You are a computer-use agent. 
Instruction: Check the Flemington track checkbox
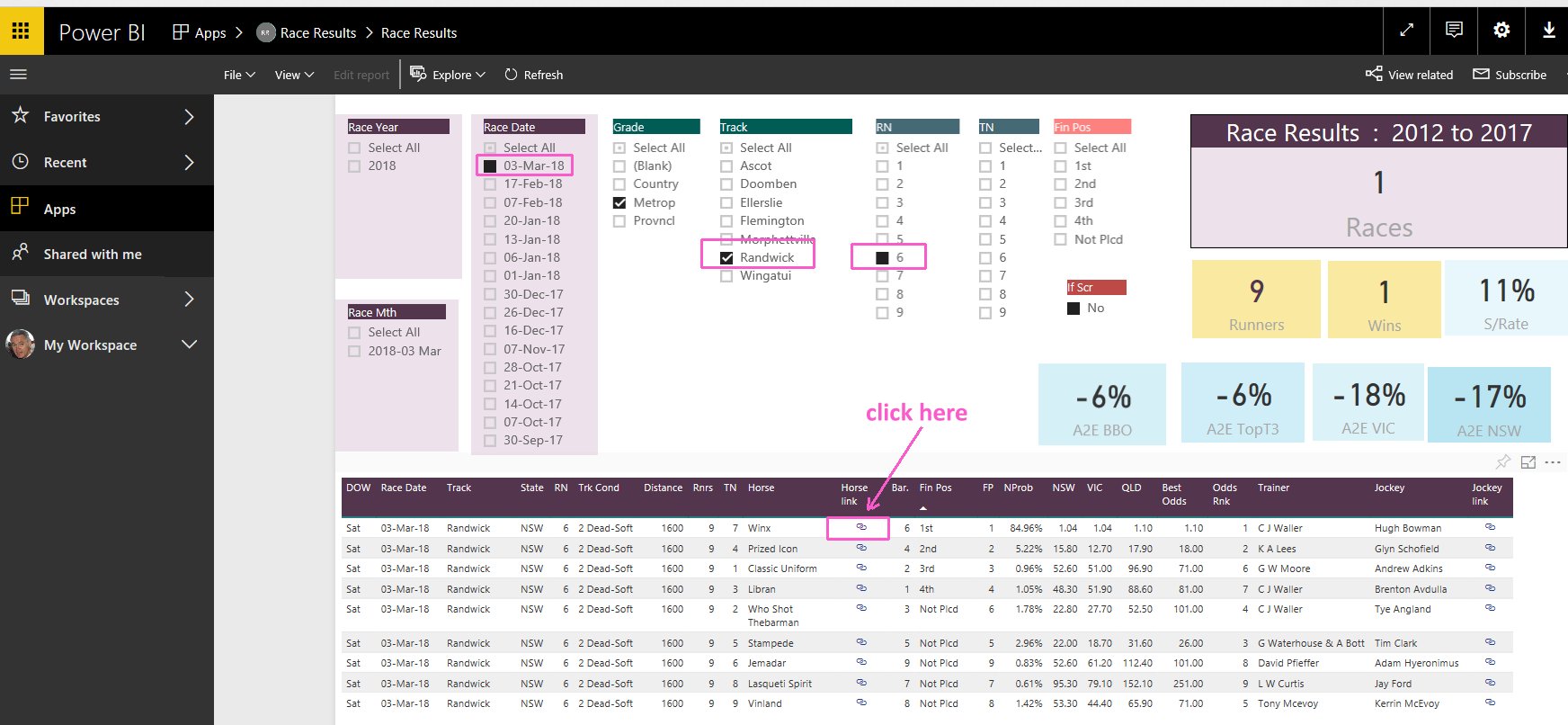726,220
